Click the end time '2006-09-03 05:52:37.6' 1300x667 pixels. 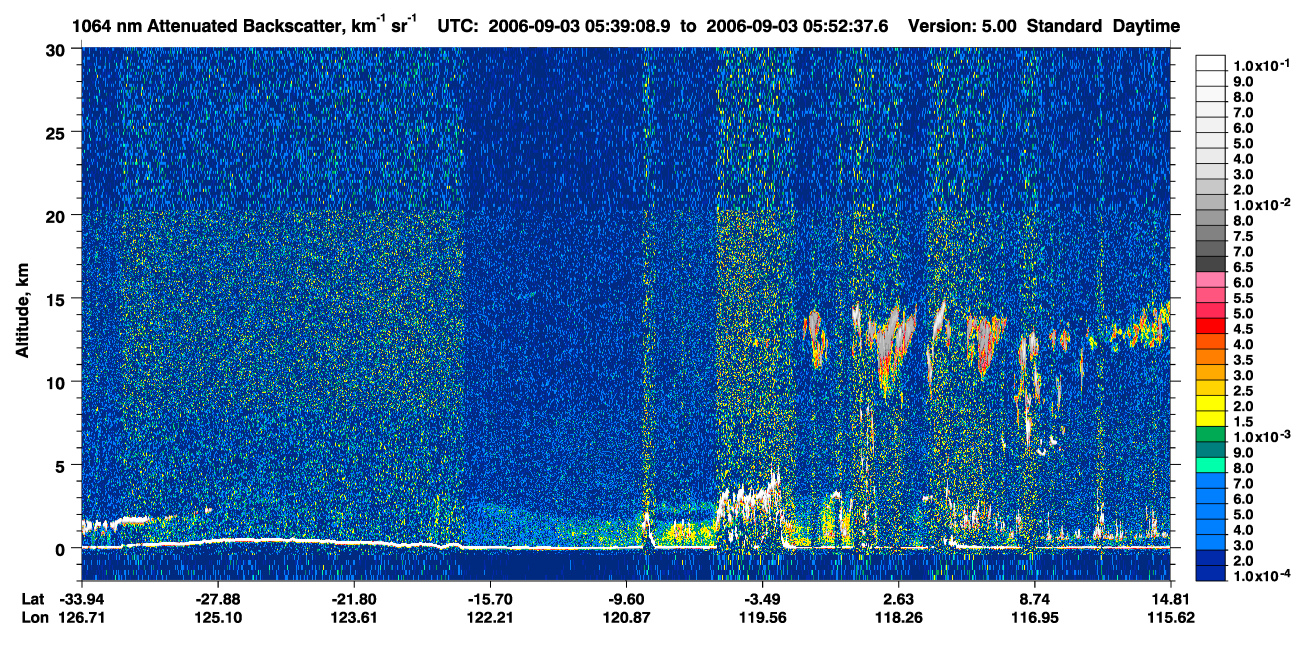[797, 25]
